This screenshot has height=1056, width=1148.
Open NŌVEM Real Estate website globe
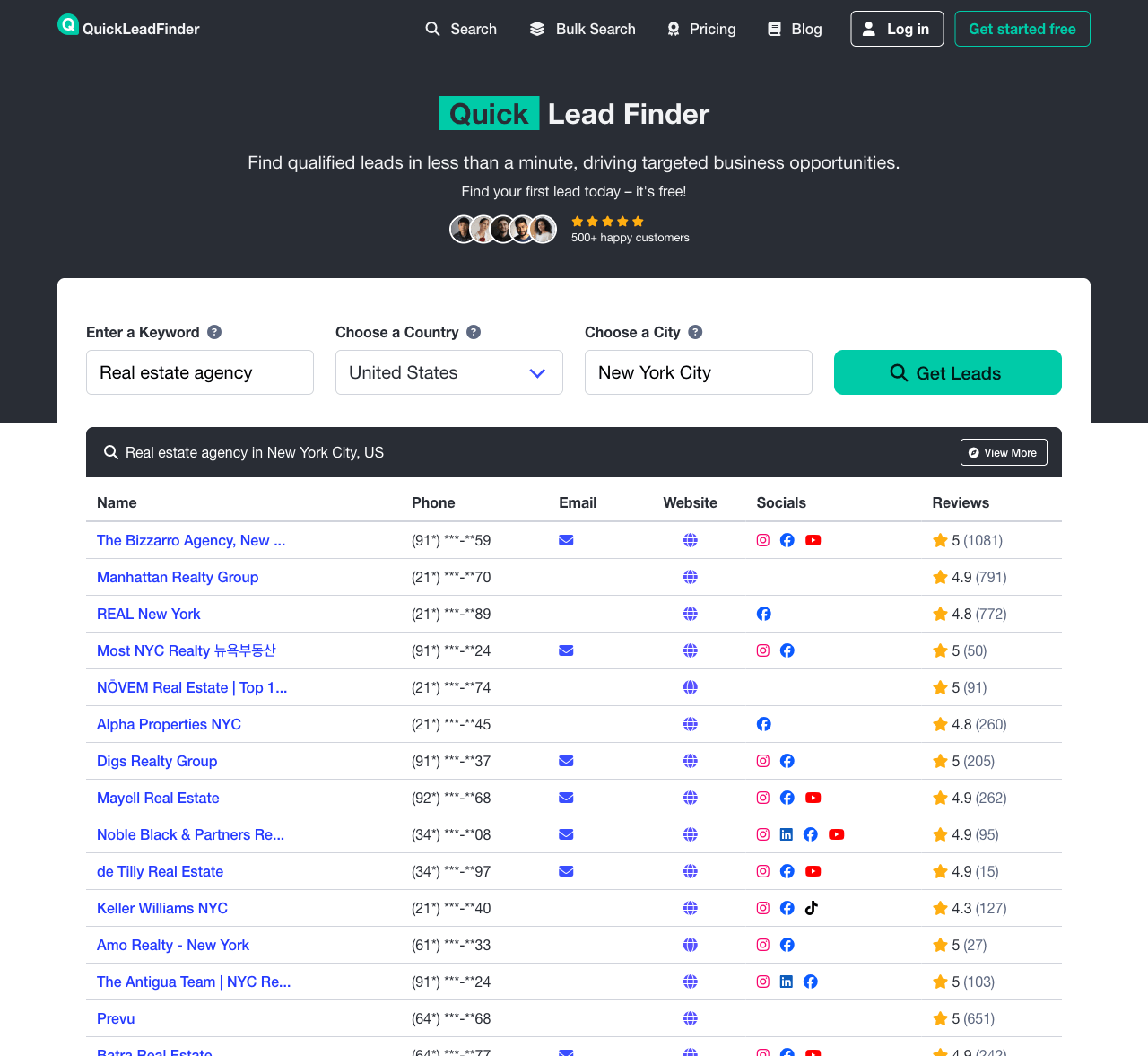(x=690, y=687)
